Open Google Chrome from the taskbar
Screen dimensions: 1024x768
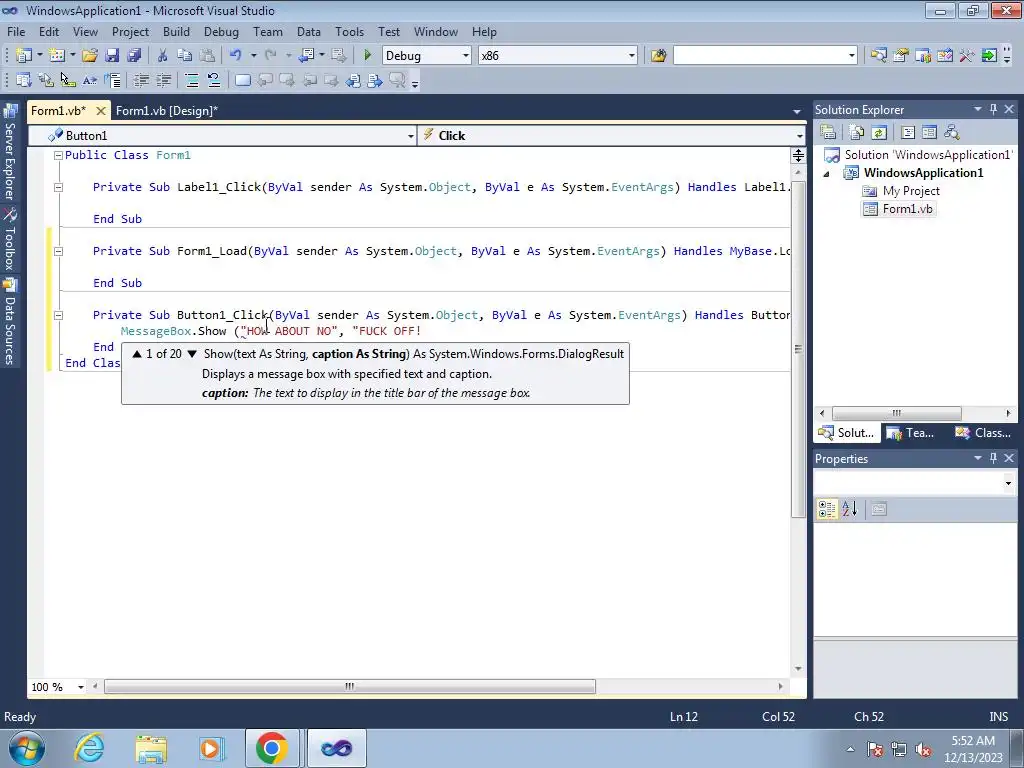(x=272, y=748)
